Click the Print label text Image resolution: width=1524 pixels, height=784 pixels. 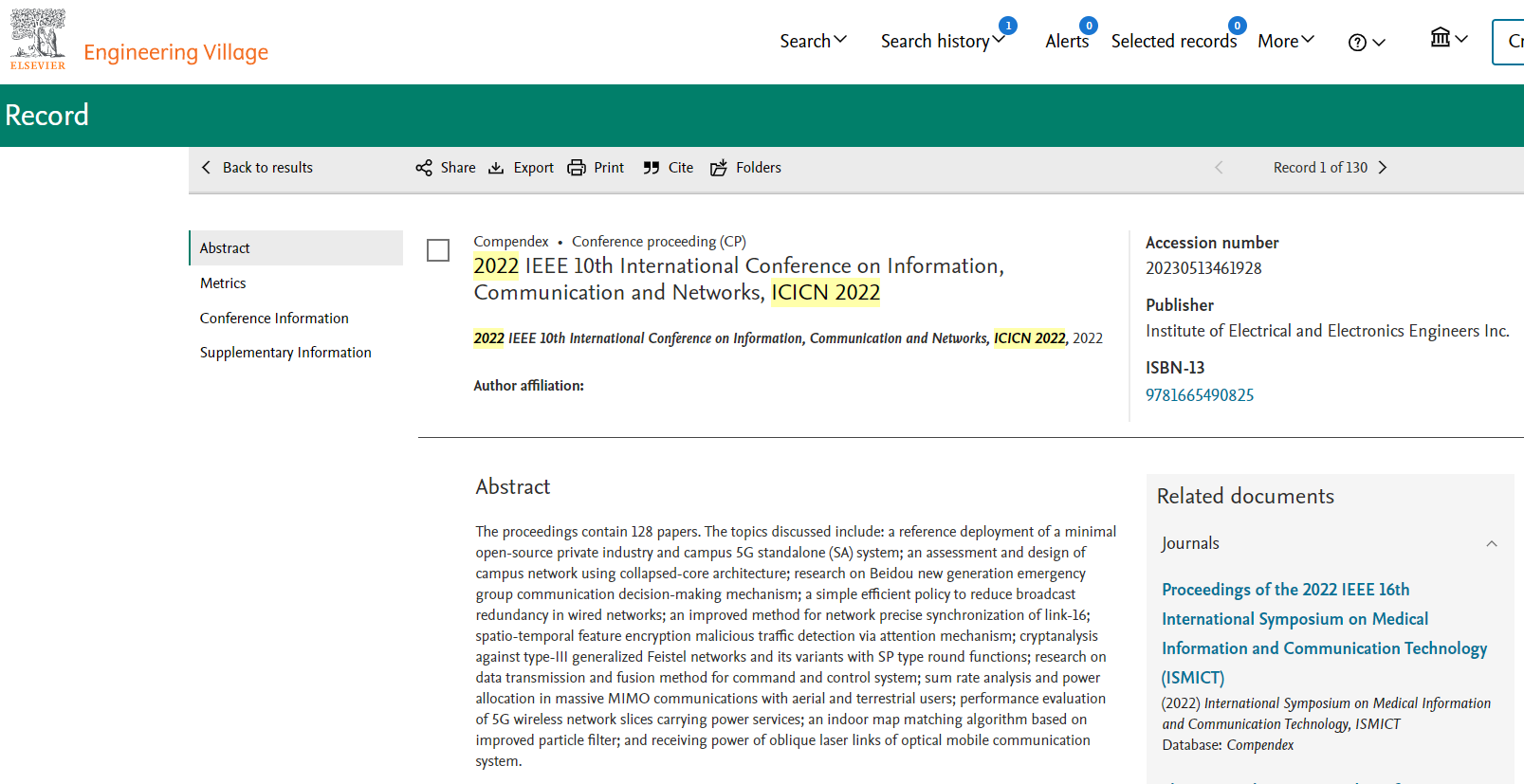click(x=609, y=168)
